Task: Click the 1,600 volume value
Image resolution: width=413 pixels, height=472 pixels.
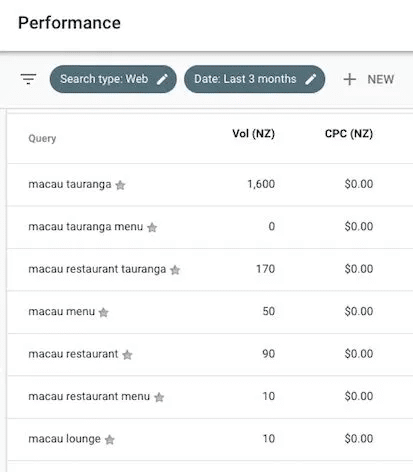Action: click(261, 184)
